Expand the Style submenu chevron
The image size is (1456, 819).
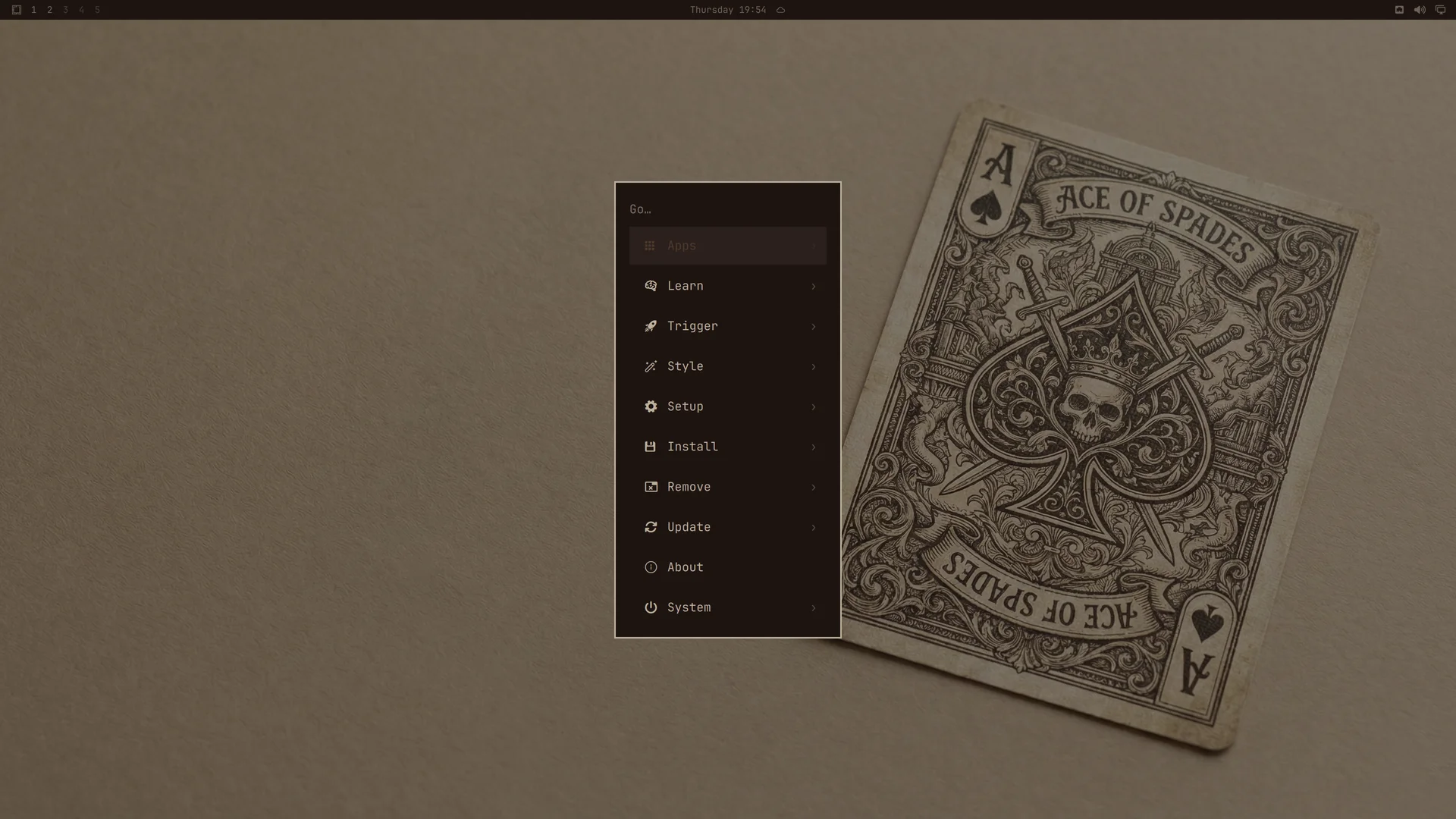pos(814,367)
